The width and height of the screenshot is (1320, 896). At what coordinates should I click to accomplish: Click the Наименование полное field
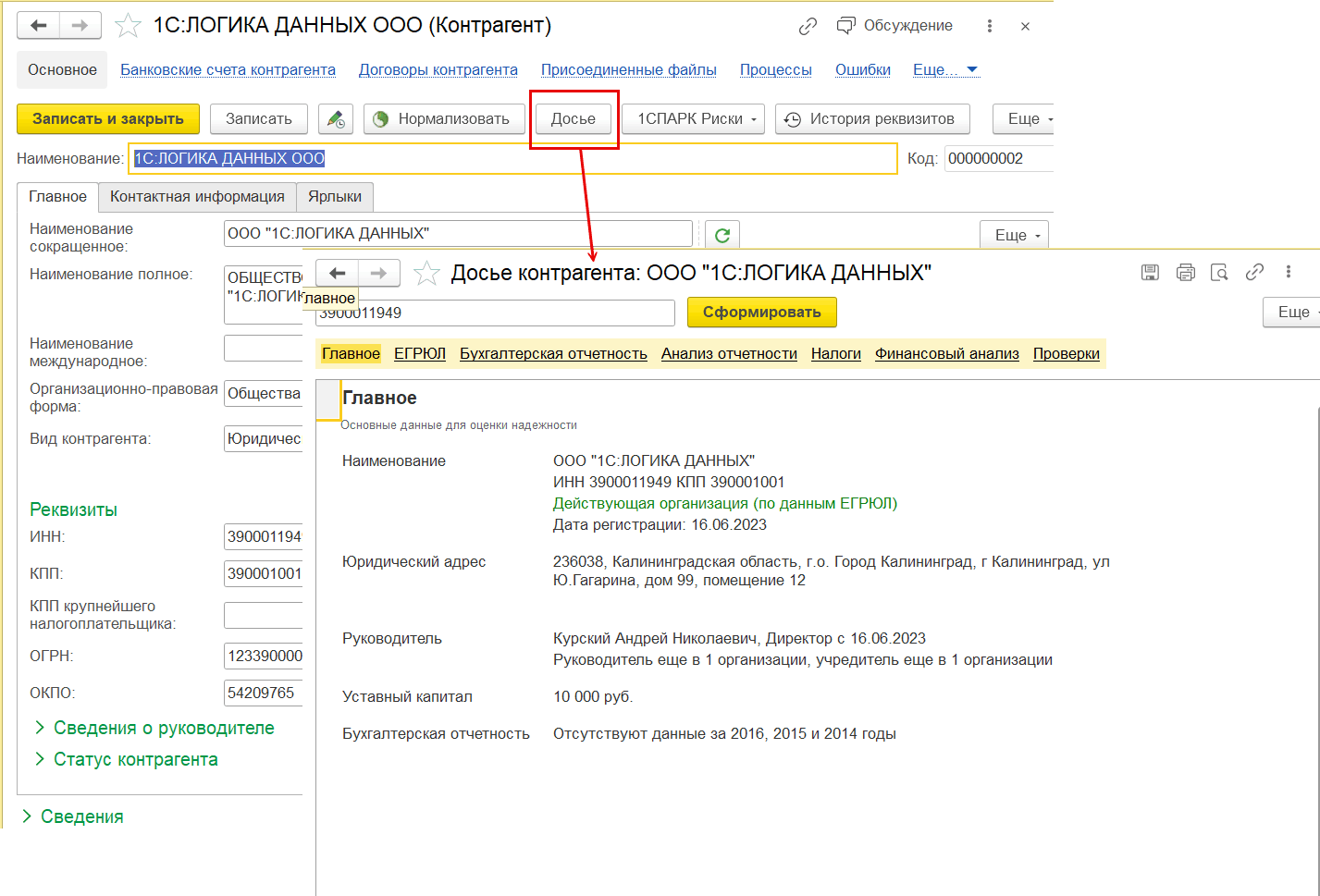click(264, 295)
